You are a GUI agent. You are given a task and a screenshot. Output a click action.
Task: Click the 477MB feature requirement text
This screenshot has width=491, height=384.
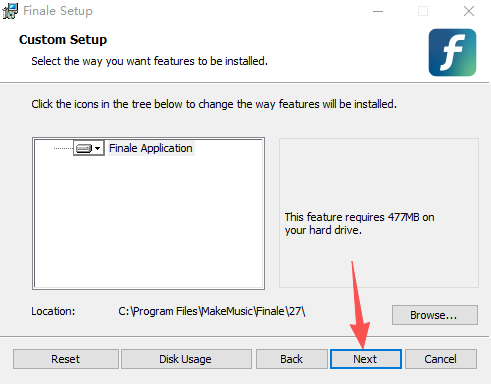(359, 224)
